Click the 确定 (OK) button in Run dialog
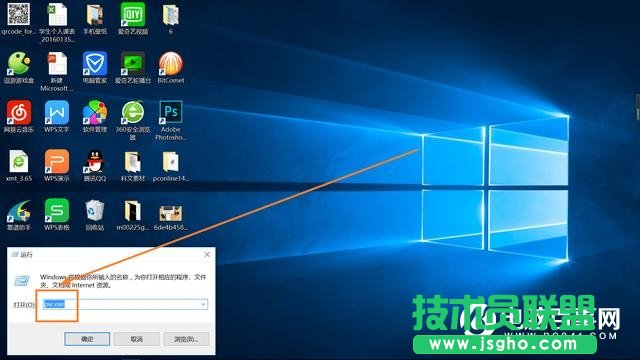The width and height of the screenshot is (640, 360). (x=87, y=339)
